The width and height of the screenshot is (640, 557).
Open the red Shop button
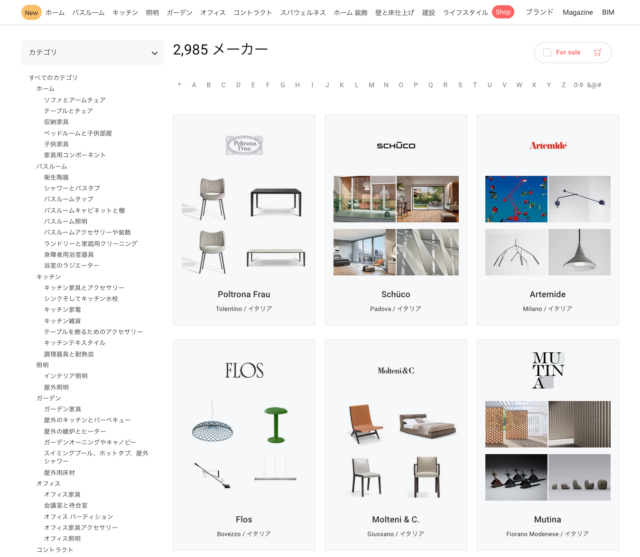[x=503, y=12]
